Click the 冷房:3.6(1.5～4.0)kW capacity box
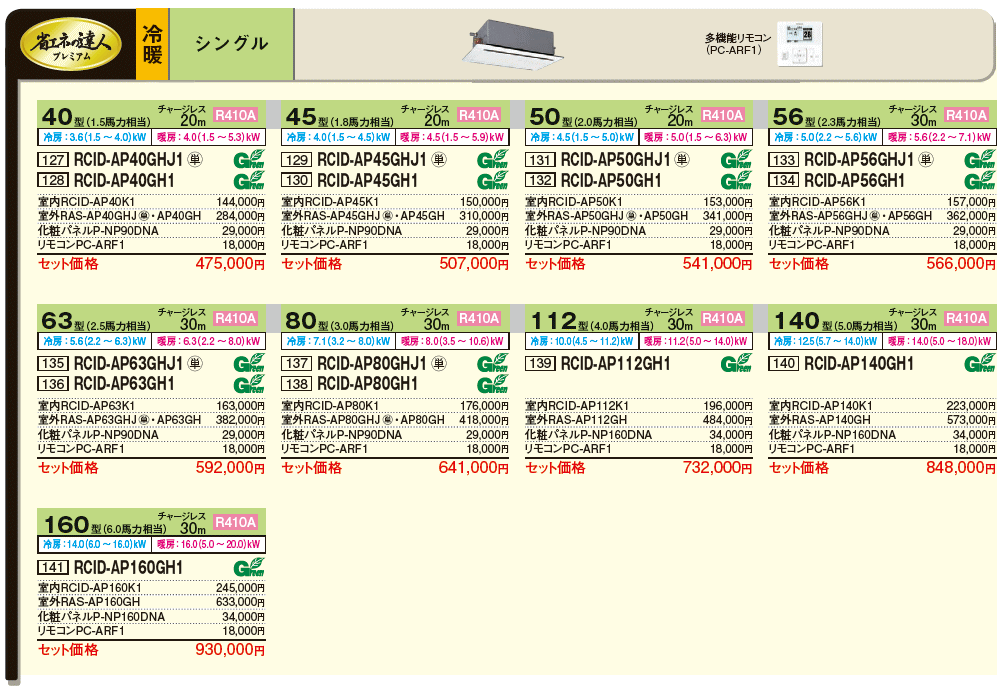Viewport: 1008px width, 688px height. (94, 137)
